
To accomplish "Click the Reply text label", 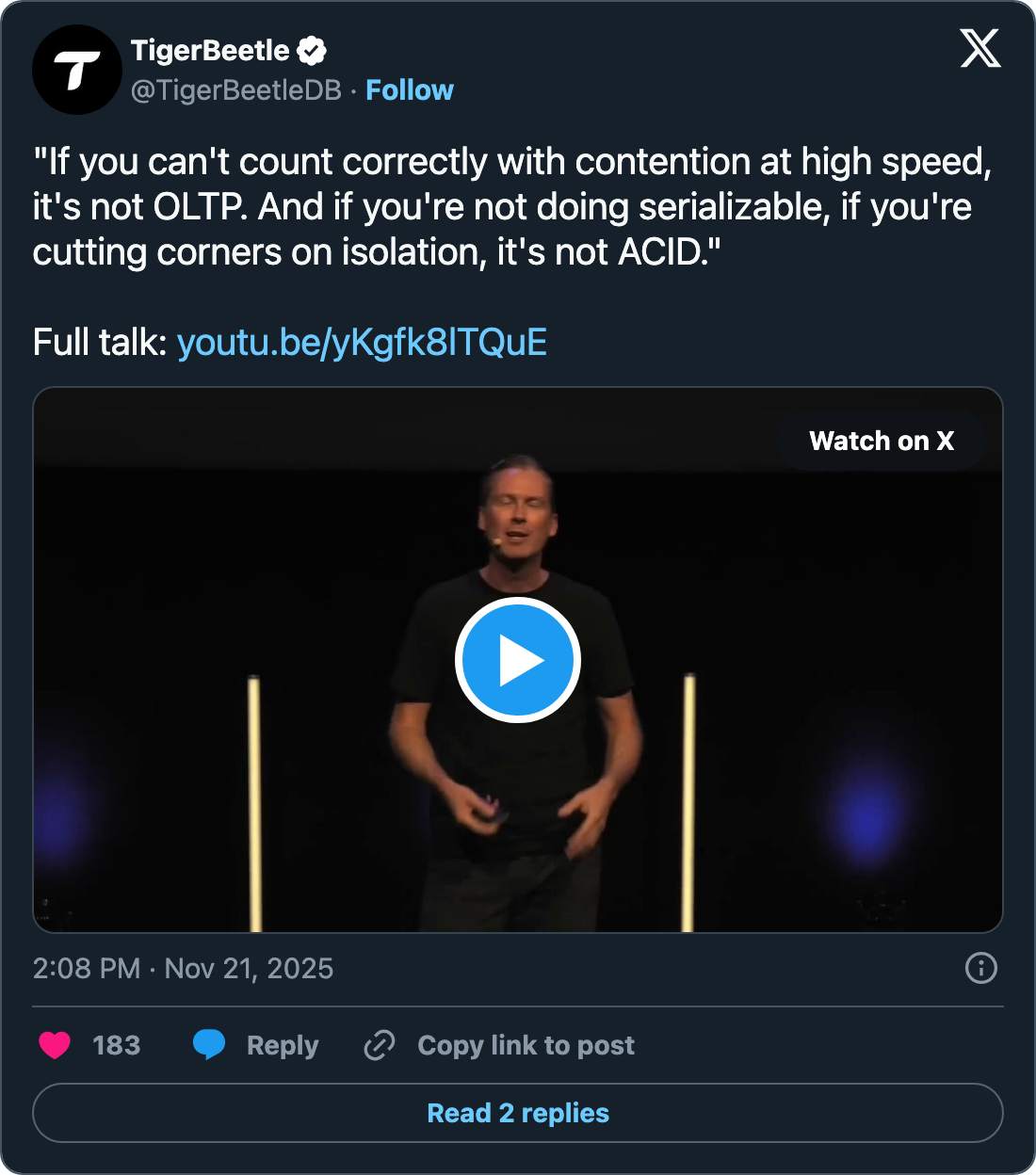I will (x=283, y=1045).
